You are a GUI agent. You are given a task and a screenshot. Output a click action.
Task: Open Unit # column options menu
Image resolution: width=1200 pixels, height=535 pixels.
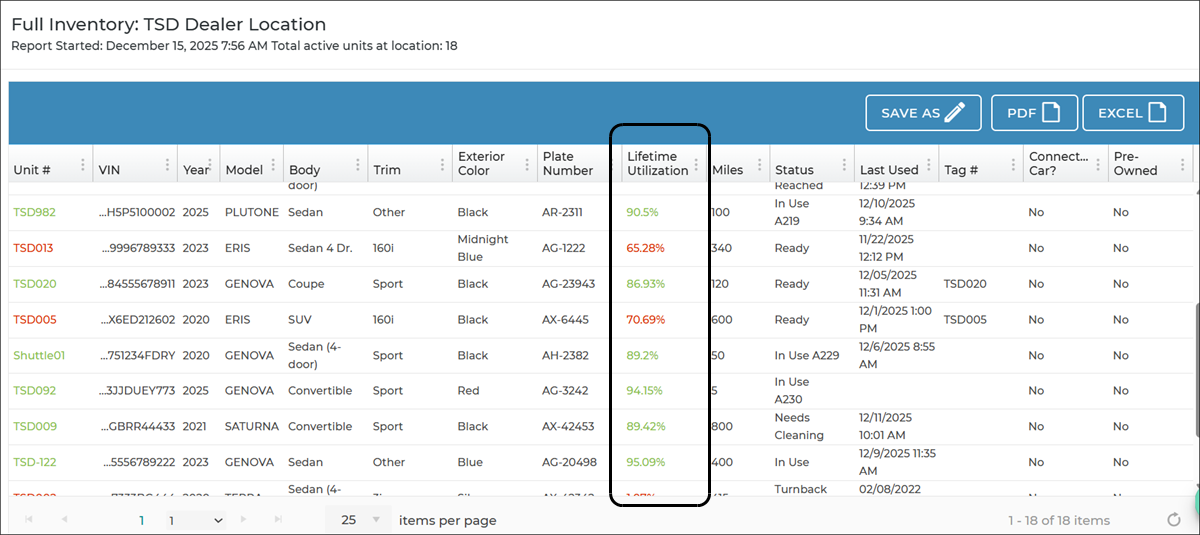(x=82, y=165)
